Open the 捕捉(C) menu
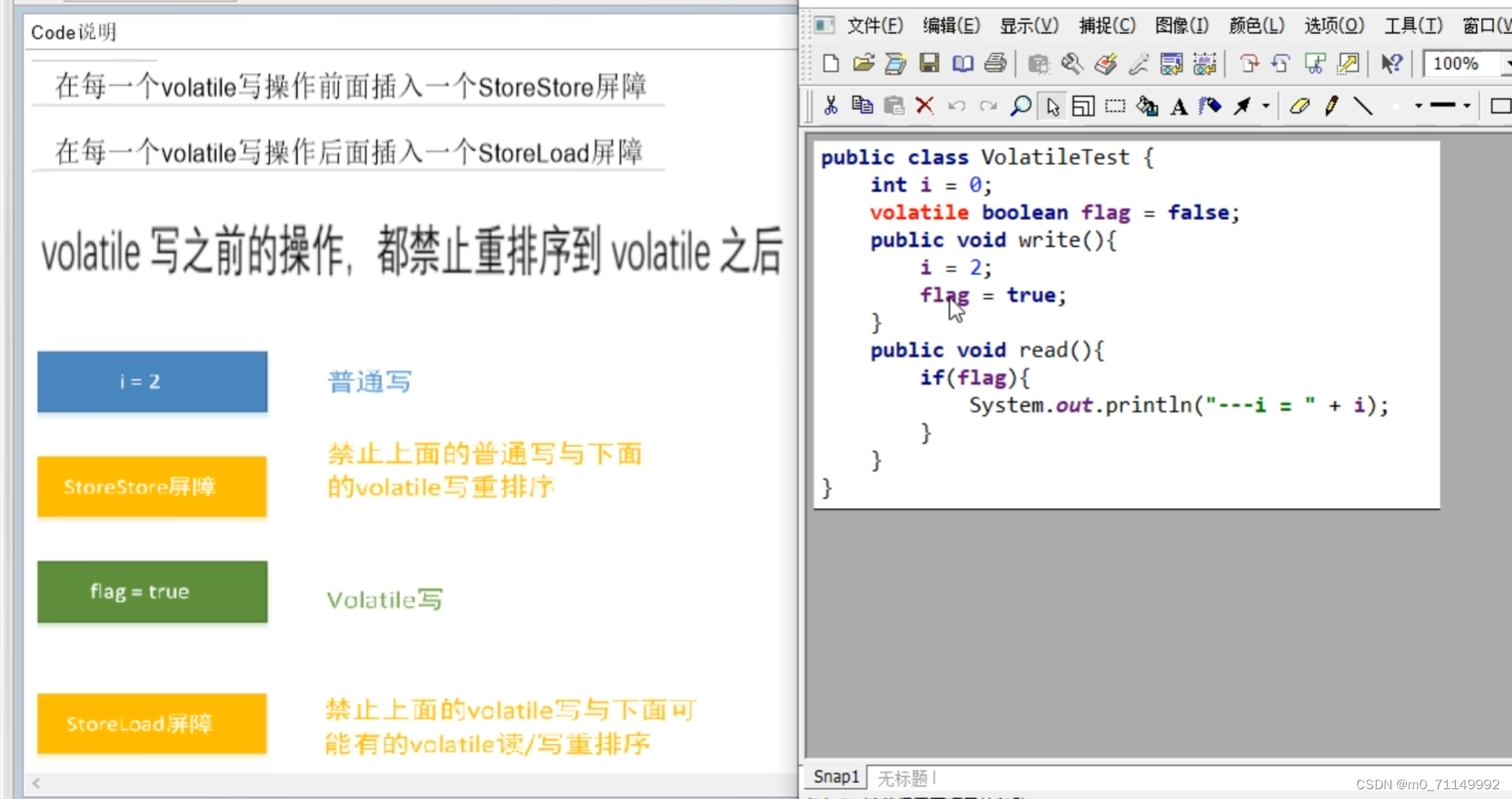 tap(1107, 25)
